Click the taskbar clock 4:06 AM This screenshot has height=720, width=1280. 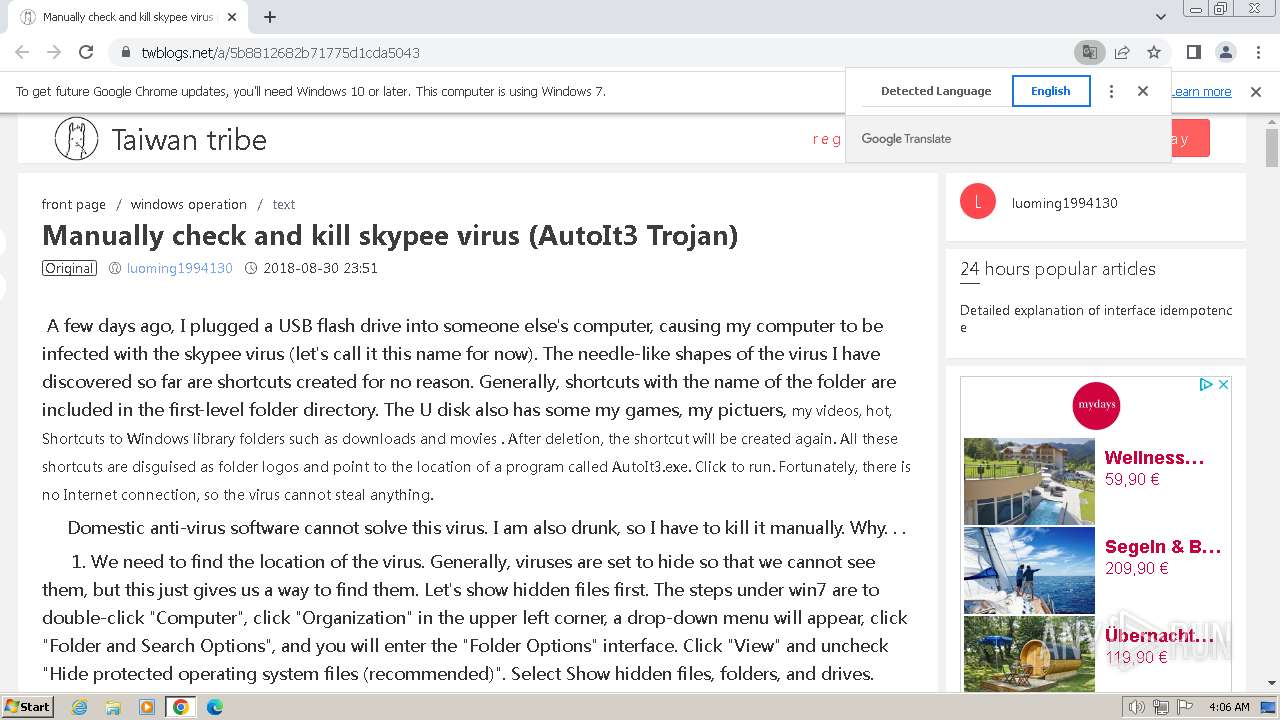pos(1229,707)
